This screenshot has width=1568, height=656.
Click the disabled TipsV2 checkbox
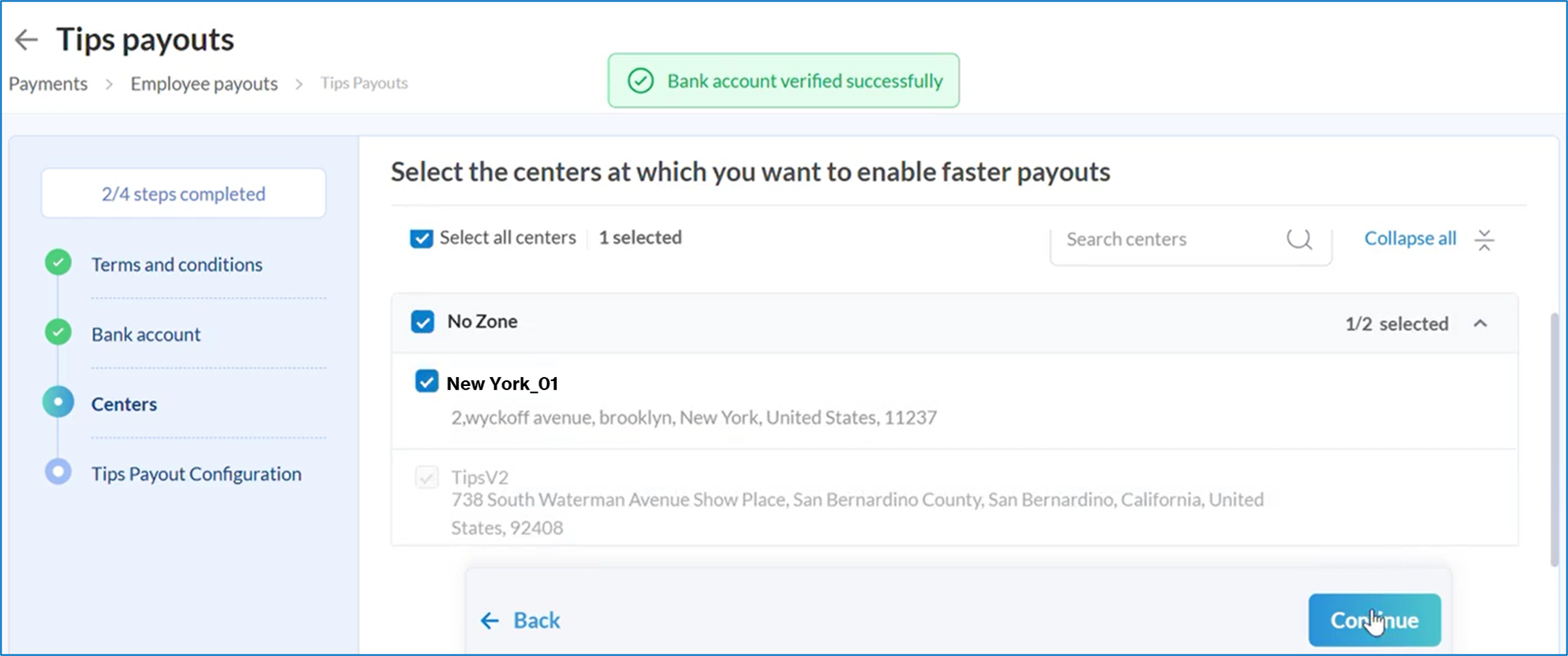tap(427, 477)
